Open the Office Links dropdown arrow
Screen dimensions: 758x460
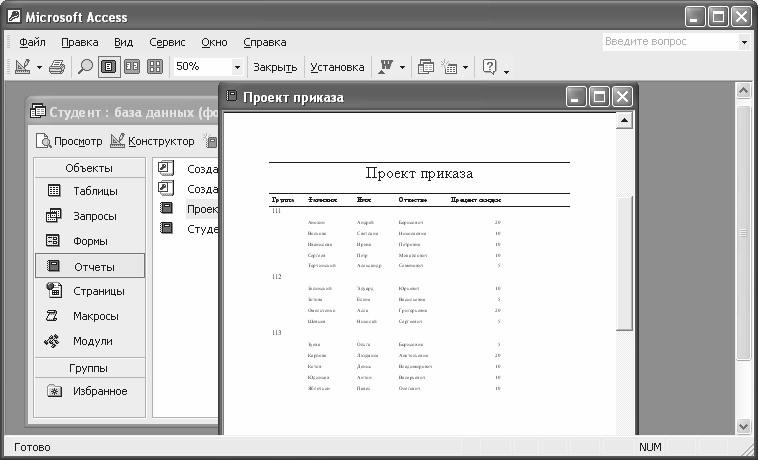click(402, 67)
